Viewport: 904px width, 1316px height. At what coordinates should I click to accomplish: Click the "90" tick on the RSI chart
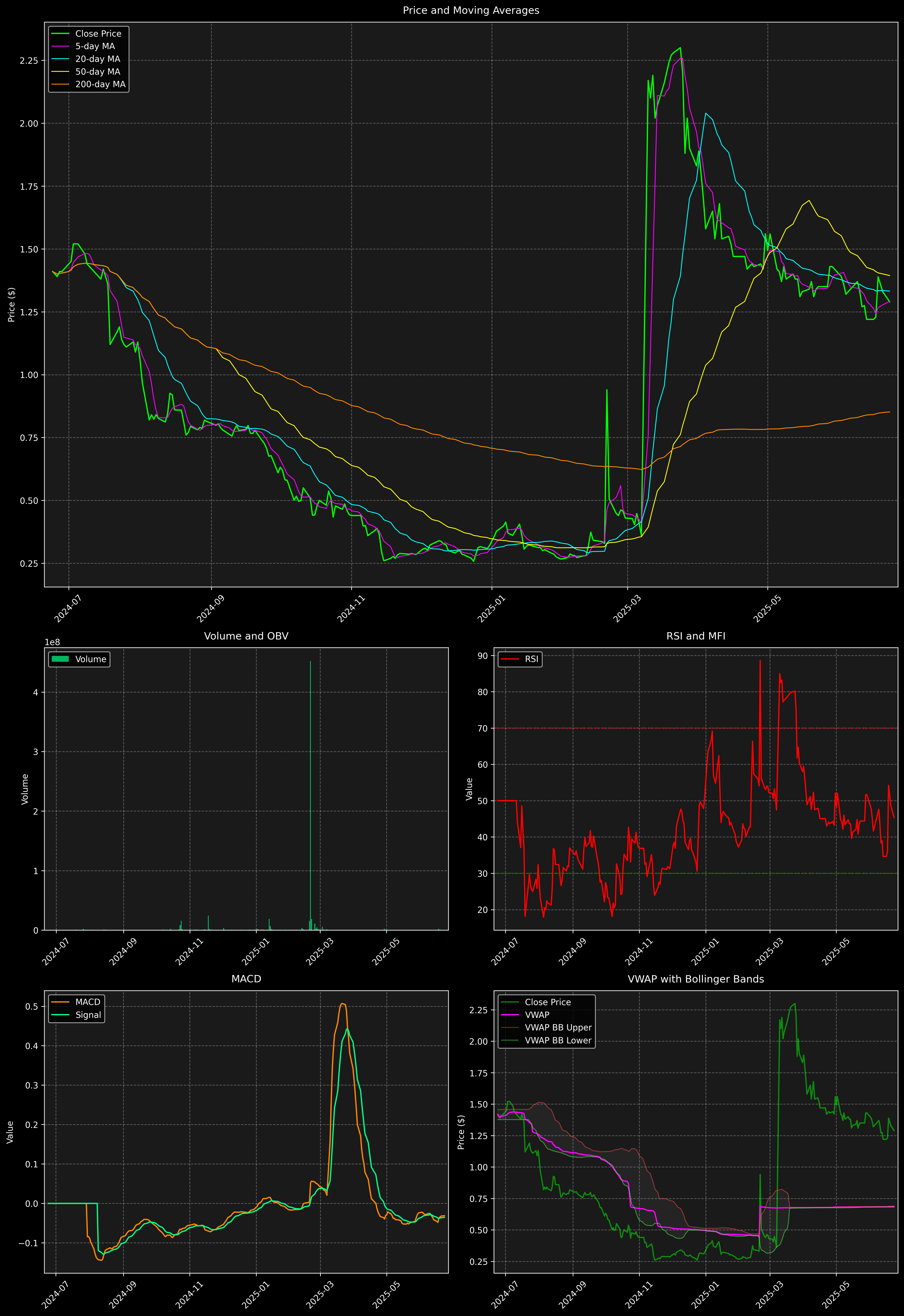[x=483, y=656]
